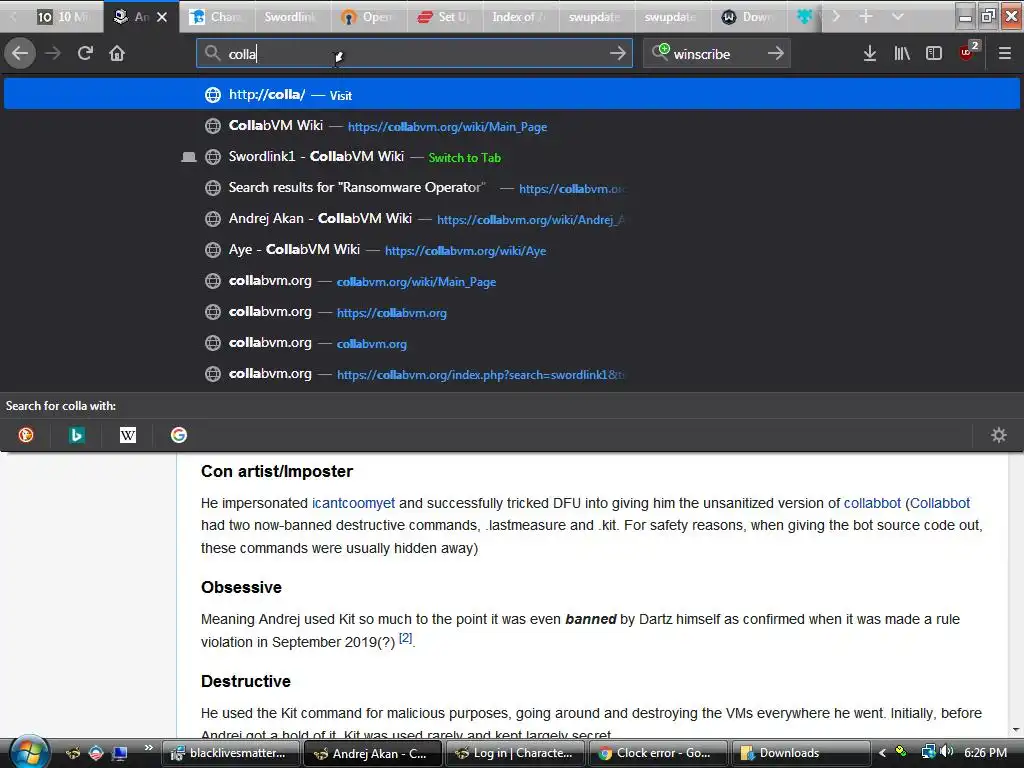Open the collabbot link
1024x768 pixels.
pyautogui.click(x=872, y=503)
